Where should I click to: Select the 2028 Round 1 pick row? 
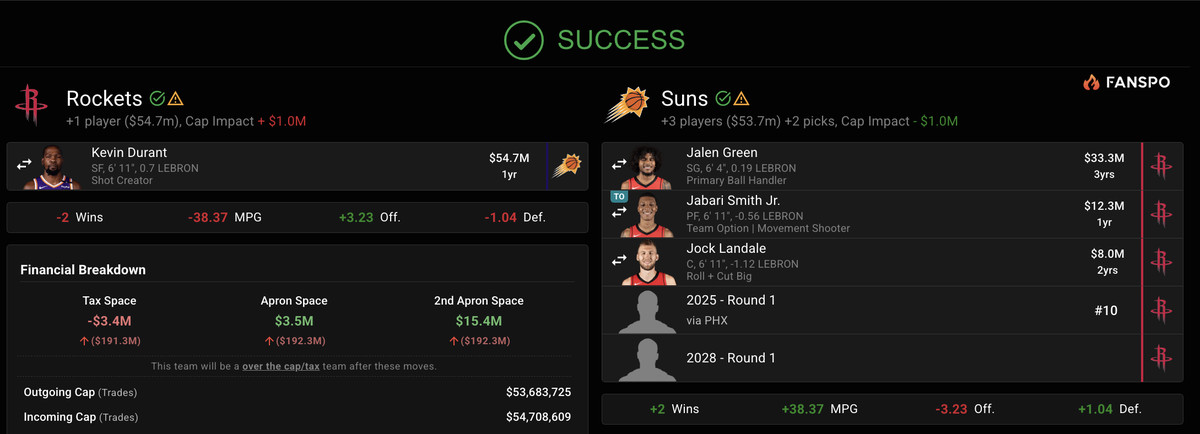[870, 358]
